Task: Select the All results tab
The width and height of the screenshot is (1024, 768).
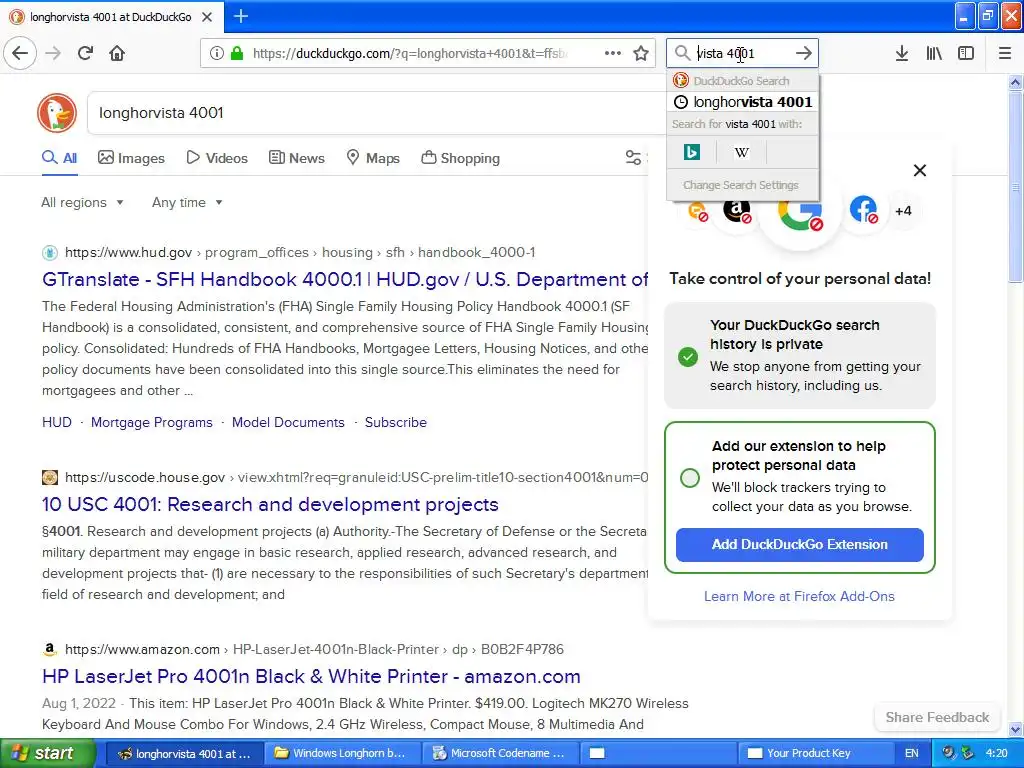Action: click(59, 158)
